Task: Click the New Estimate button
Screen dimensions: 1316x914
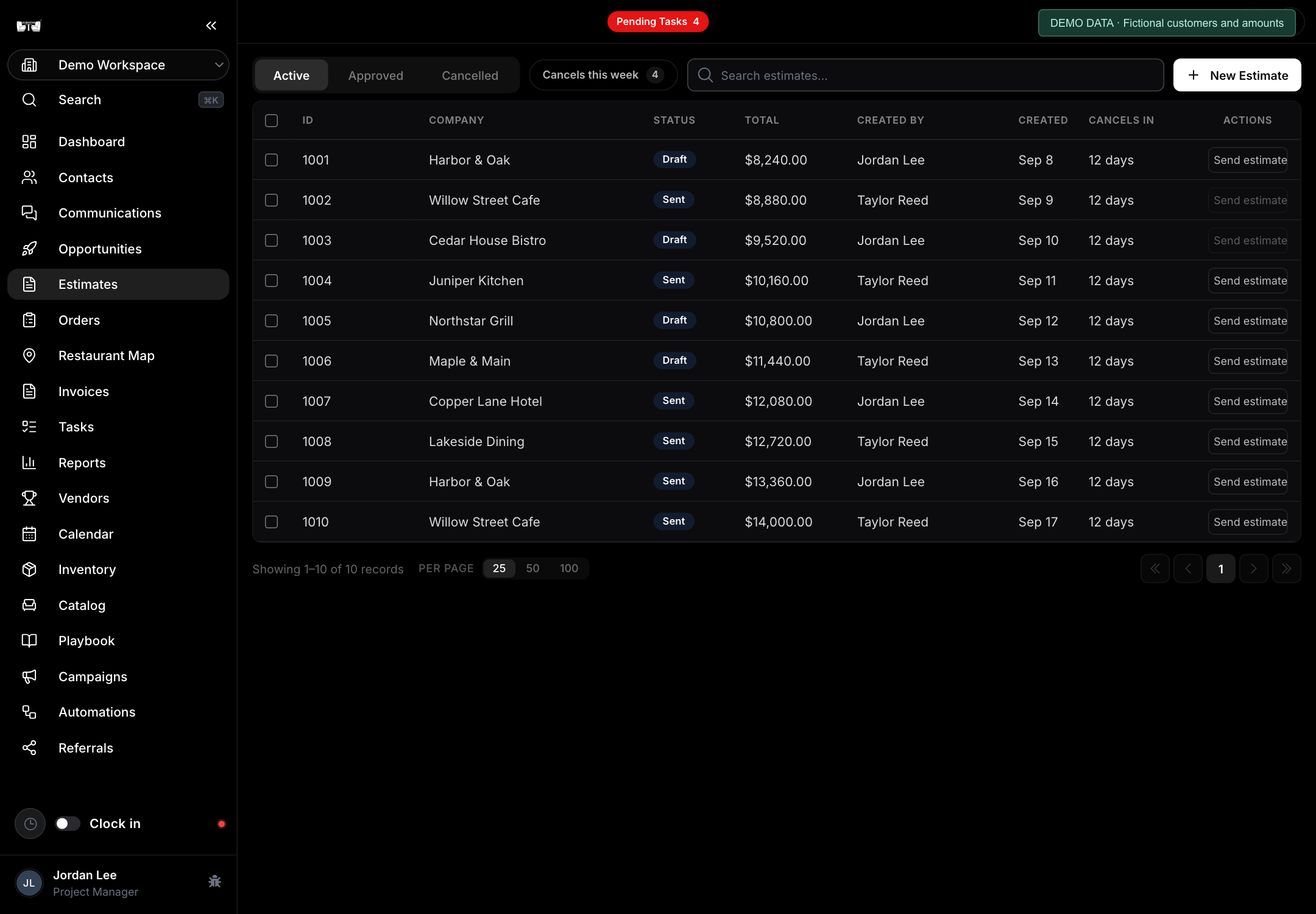Action: pyautogui.click(x=1237, y=76)
